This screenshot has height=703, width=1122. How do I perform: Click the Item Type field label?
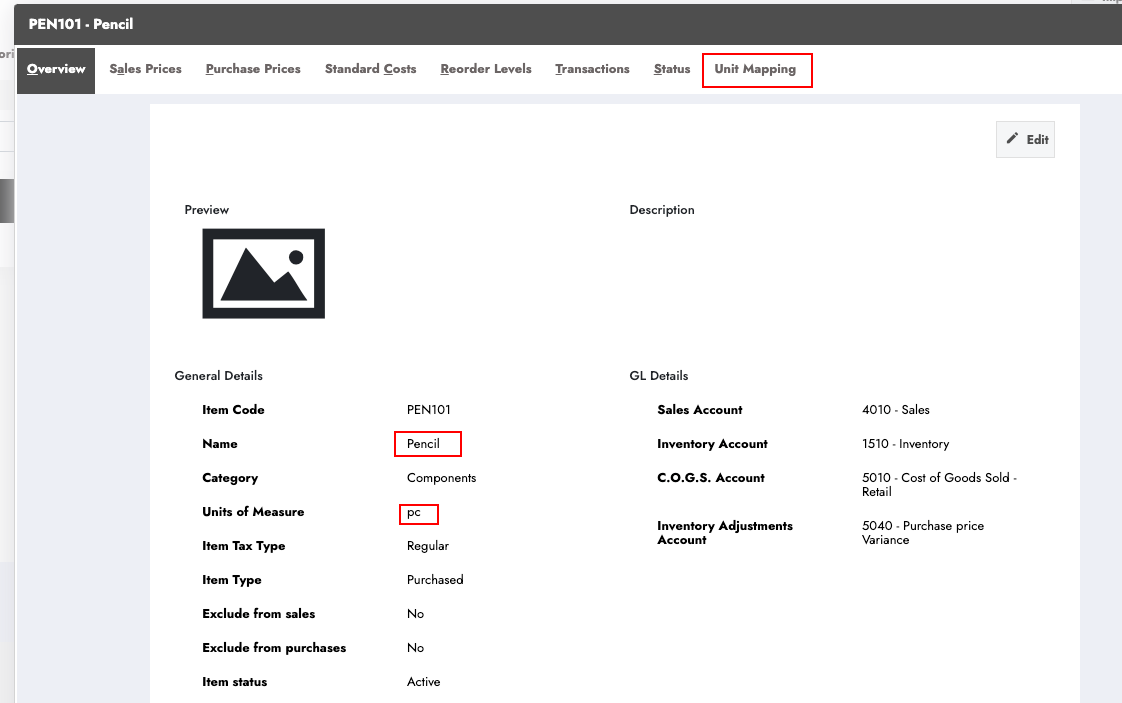[232, 580]
